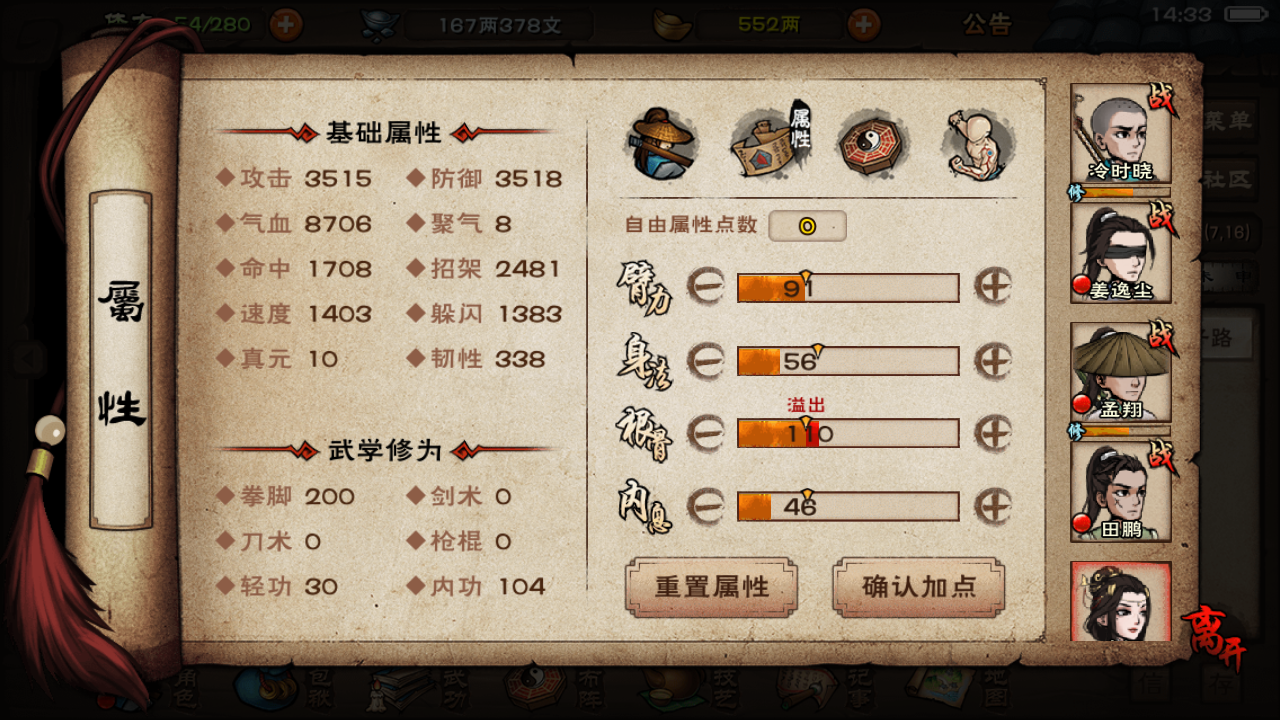Select the straw-hat character info icon
The height and width of the screenshot is (720, 1280).
662,143
